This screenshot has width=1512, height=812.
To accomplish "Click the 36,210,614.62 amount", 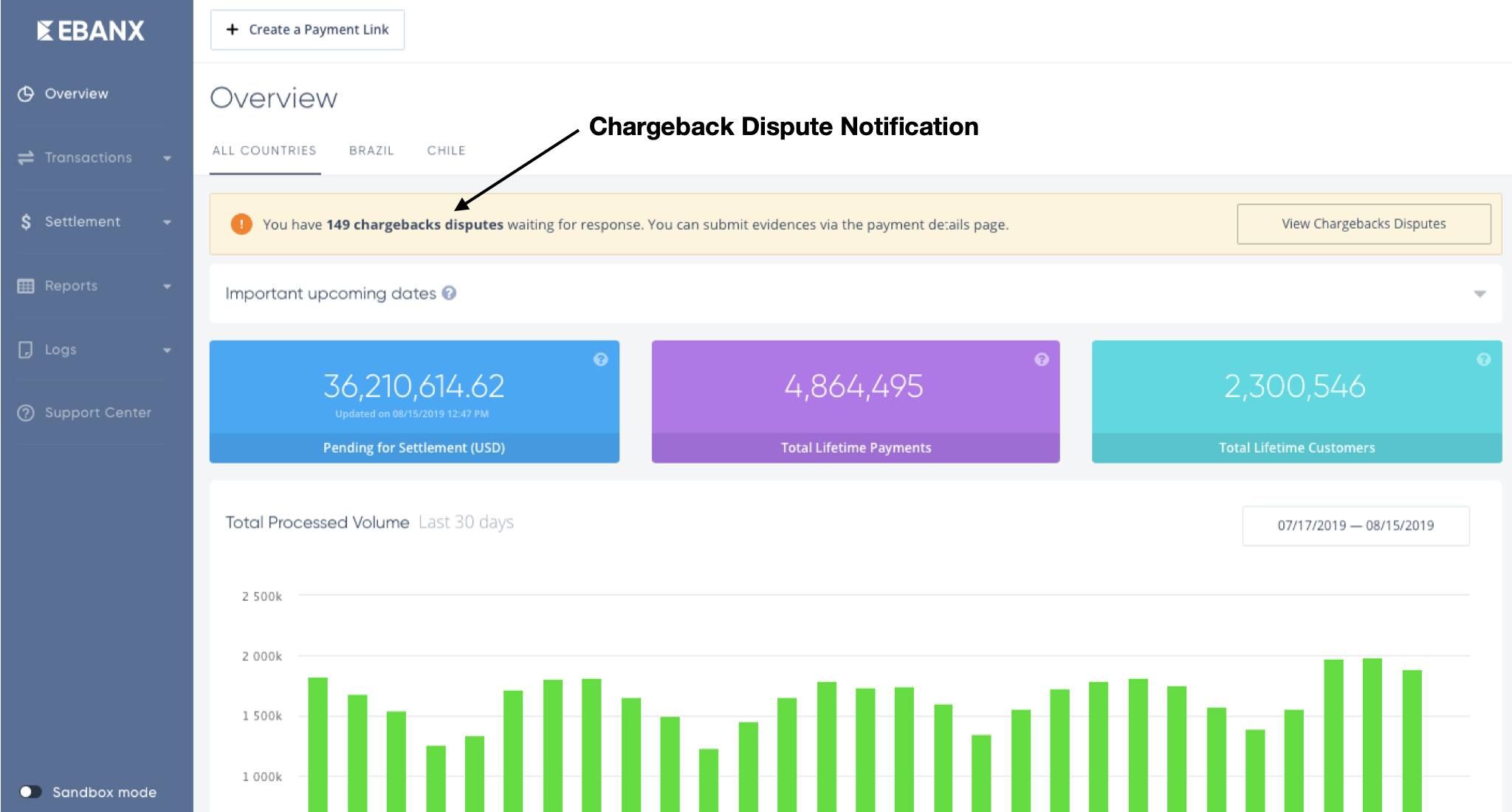I will [x=414, y=386].
